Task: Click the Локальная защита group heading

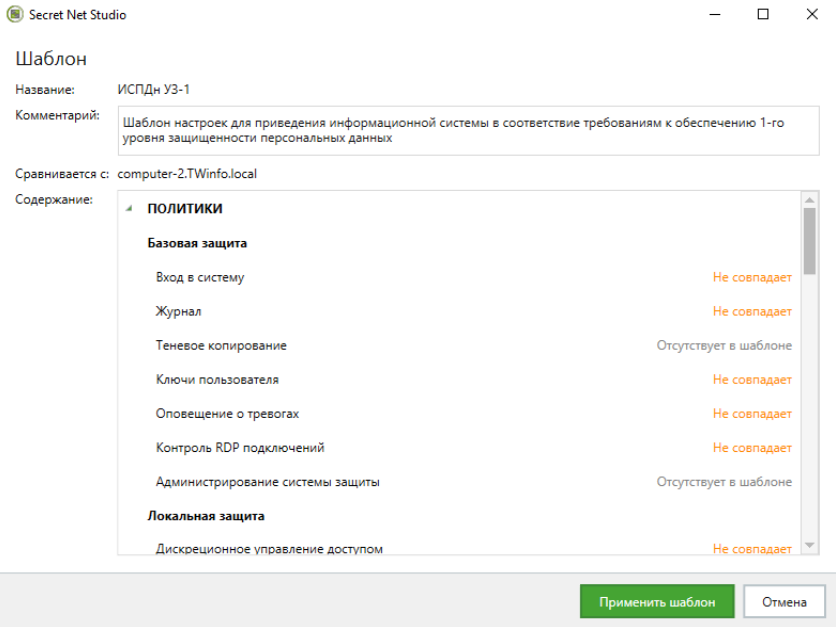Action: tap(206, 516)
